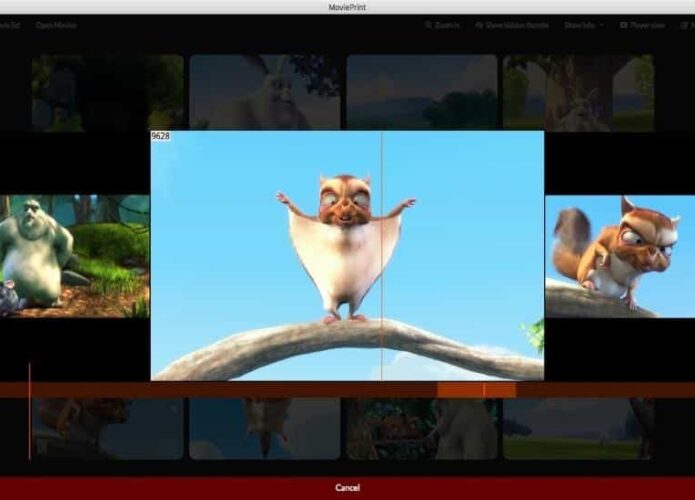Select the big rabbit thumbnail on the left
Image resolution: width=695 pixels, height=500 pixels.
tap(74, 256)
